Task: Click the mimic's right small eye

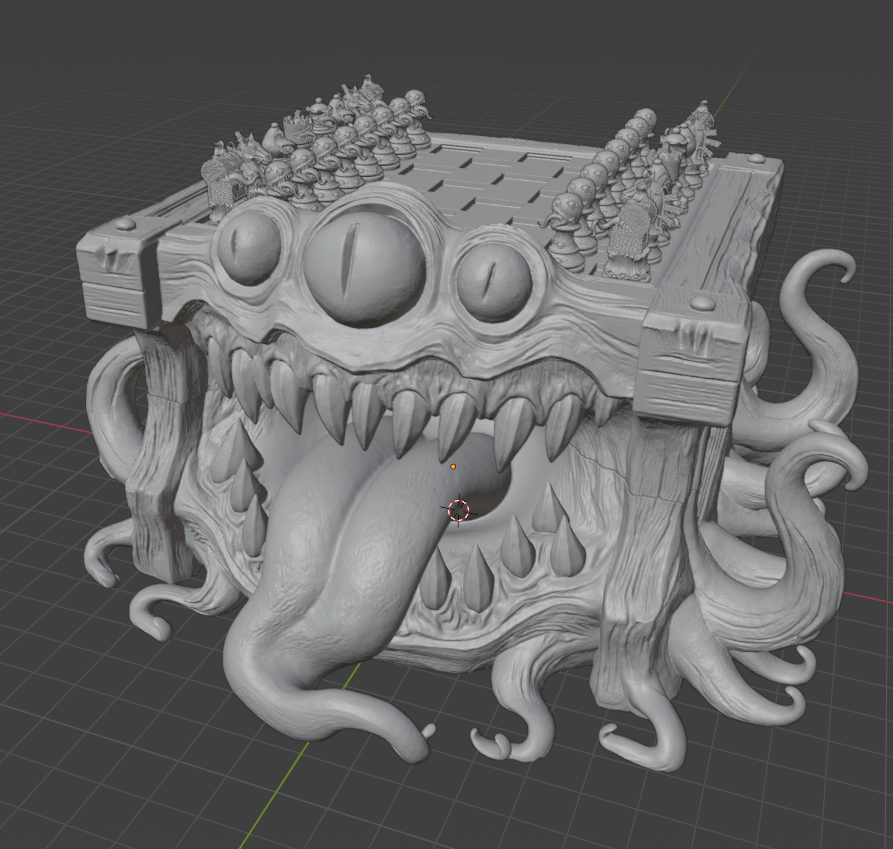Action: (493, 283)
